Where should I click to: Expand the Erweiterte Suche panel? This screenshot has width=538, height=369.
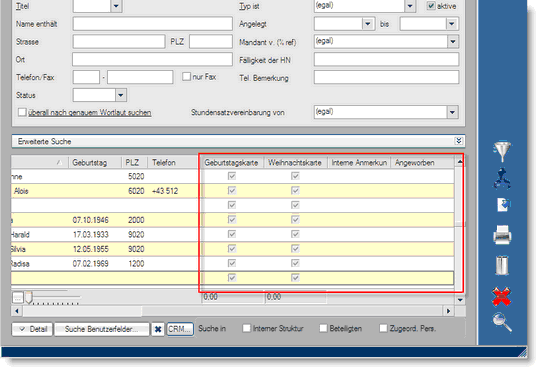458,141
